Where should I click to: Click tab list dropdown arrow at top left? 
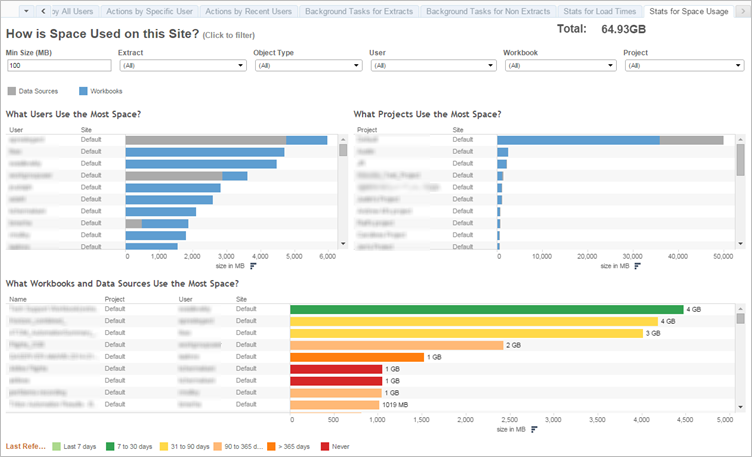point(26,11)
